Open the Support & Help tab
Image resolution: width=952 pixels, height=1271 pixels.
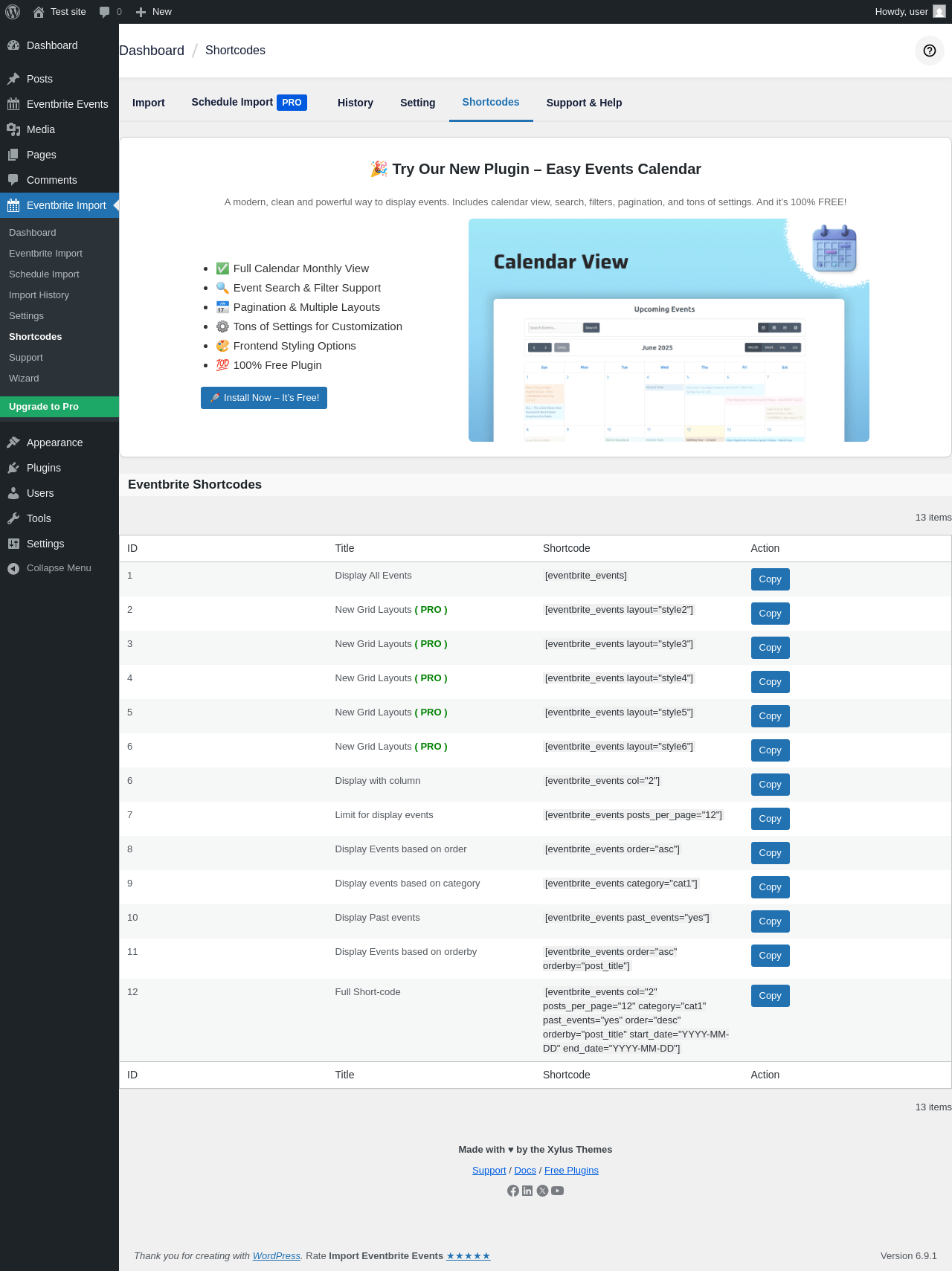[x=585, y=103]
